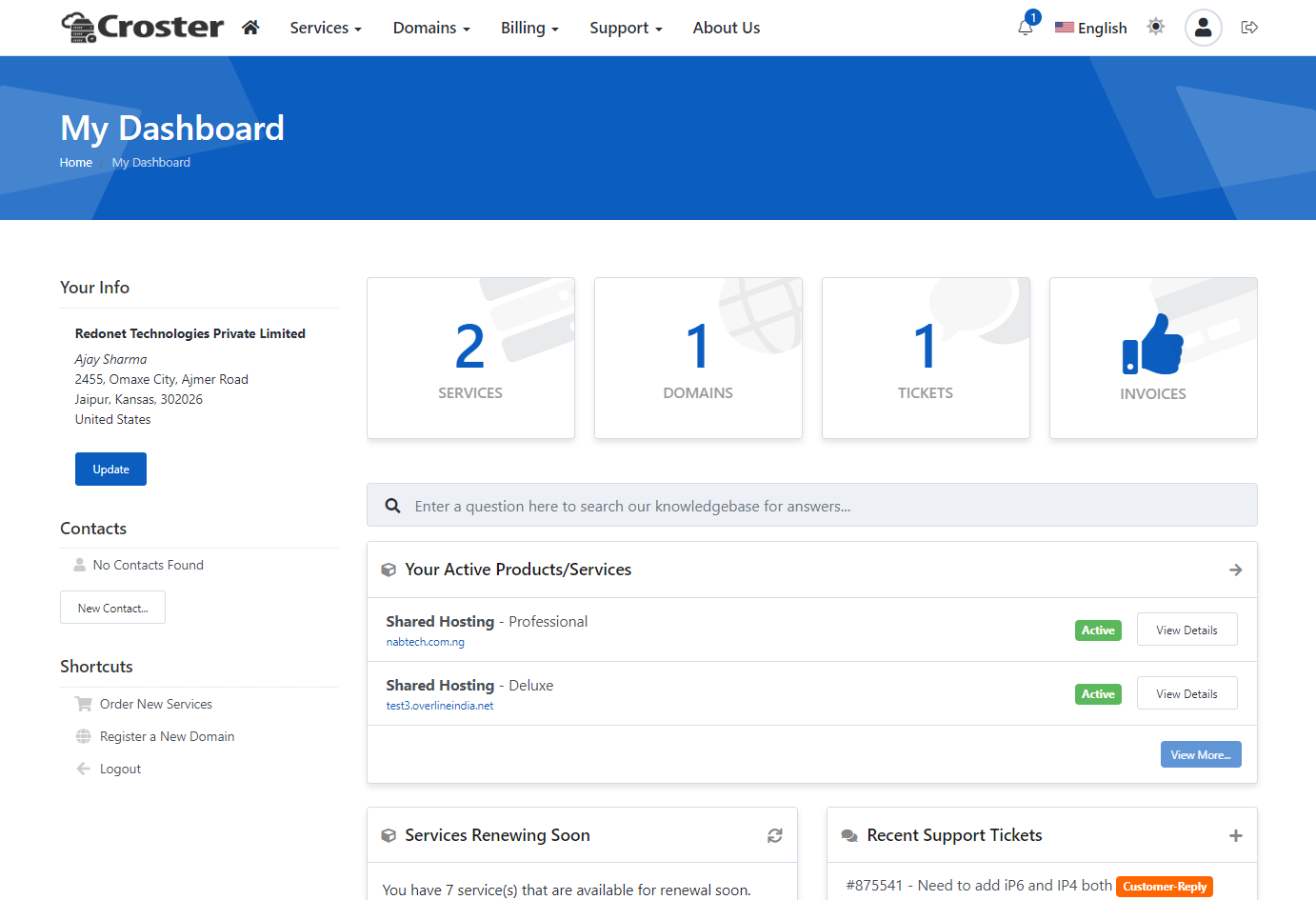Click the New Contact button
The width and height of the screenshot is (1316, 900).
coord(112,607)
